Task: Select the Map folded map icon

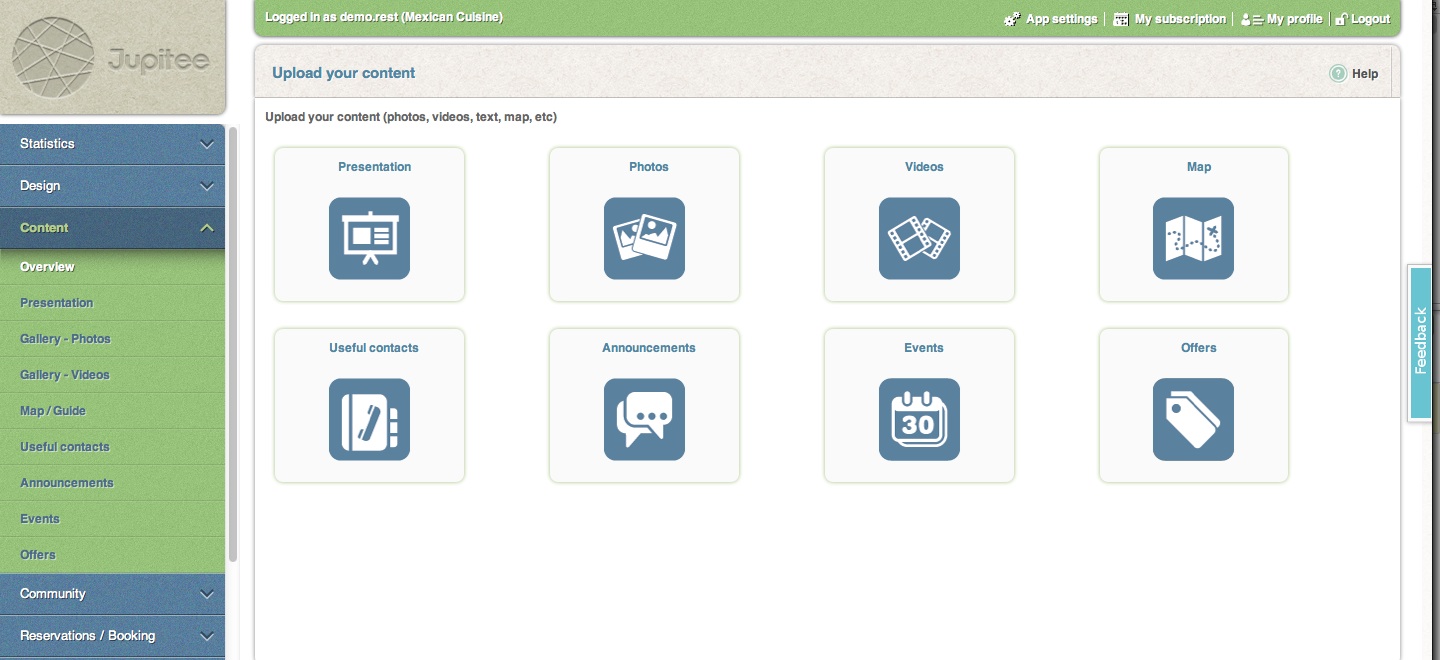Action: tap(1193, 238)
